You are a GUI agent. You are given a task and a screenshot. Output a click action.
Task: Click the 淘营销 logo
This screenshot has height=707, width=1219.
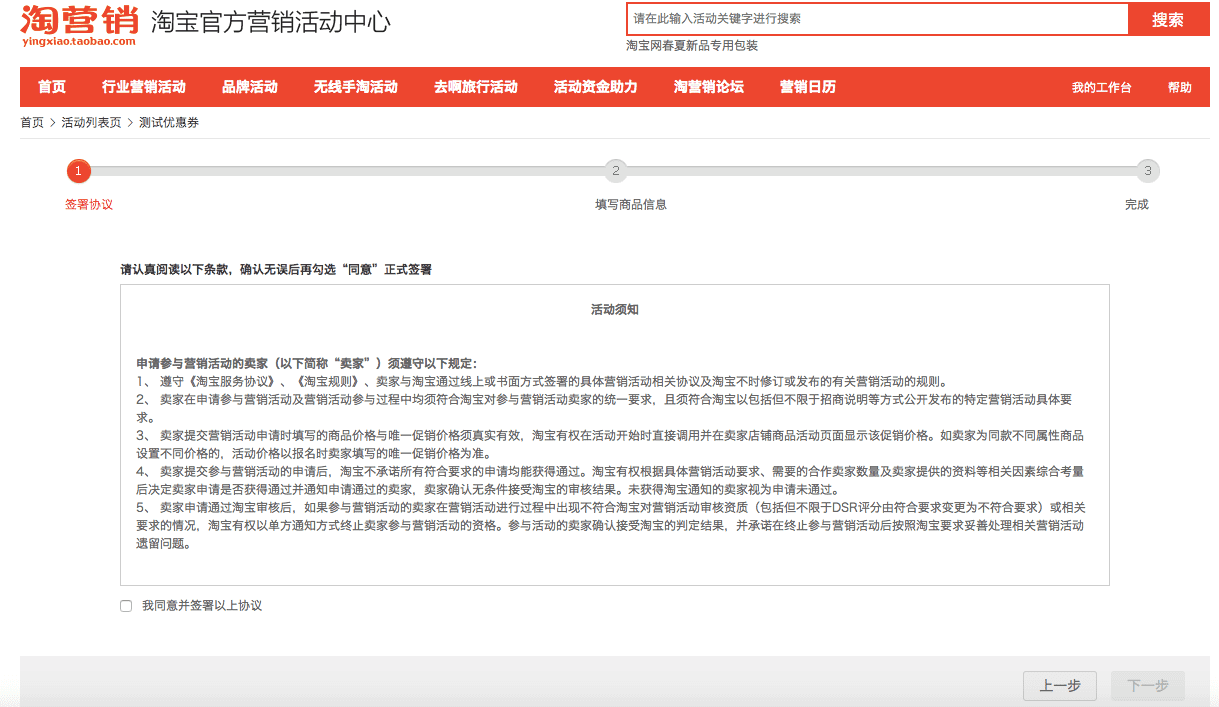click(x=79, y=25)
